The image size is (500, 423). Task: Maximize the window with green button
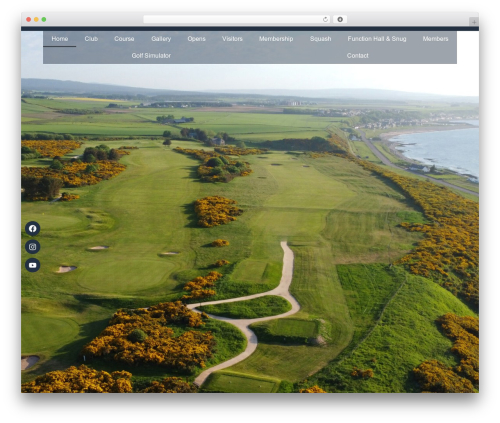point(44,19)
